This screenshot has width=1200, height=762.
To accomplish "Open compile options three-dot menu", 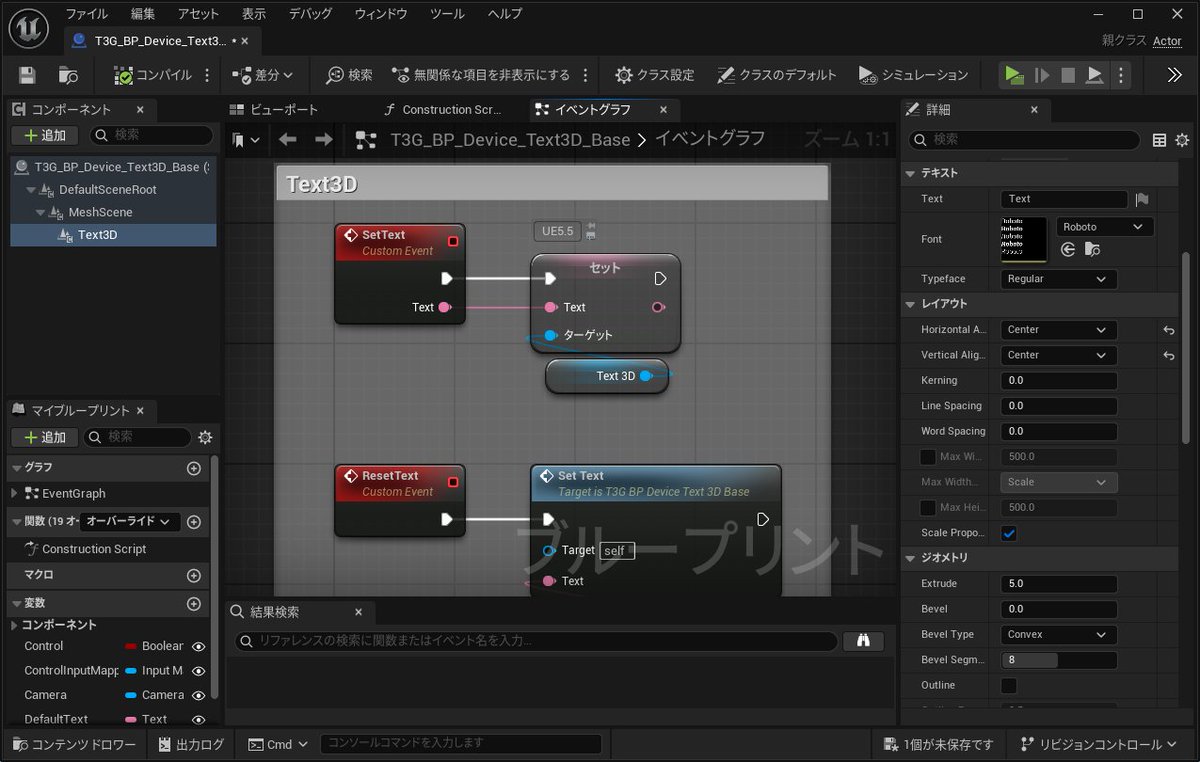I will point(207,75).
